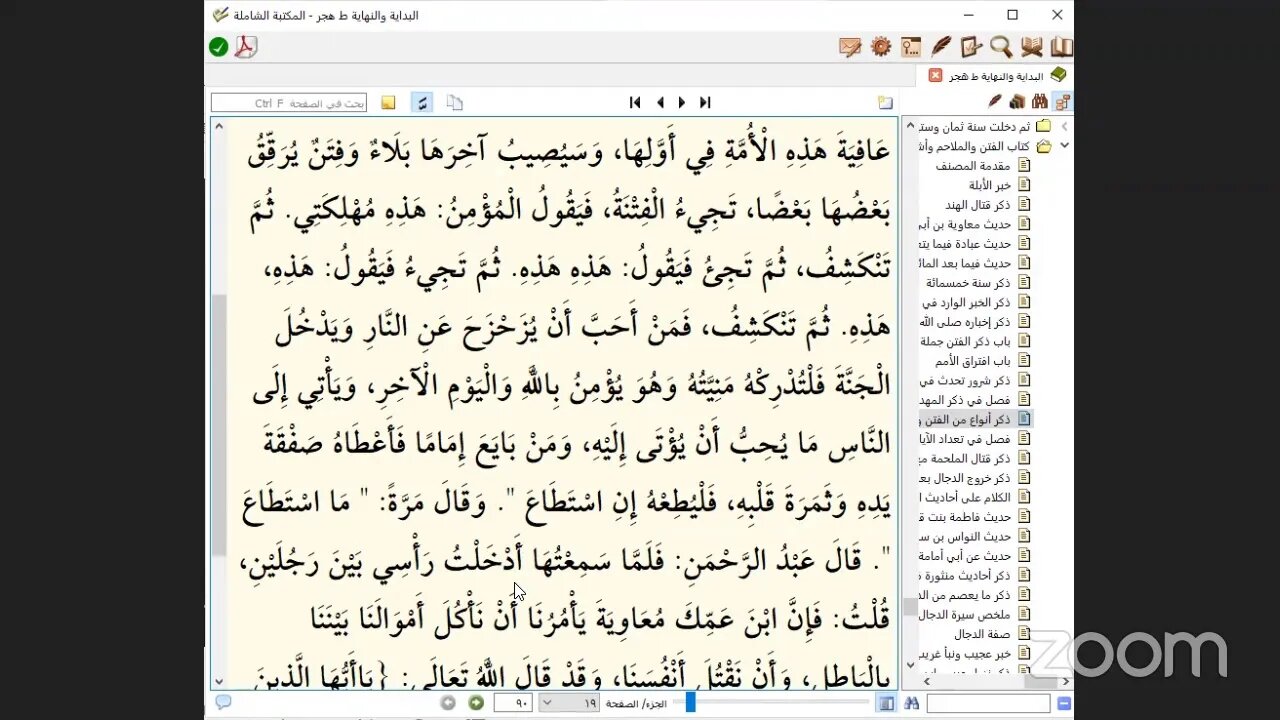Click the envelope with pencil icon

850,47
